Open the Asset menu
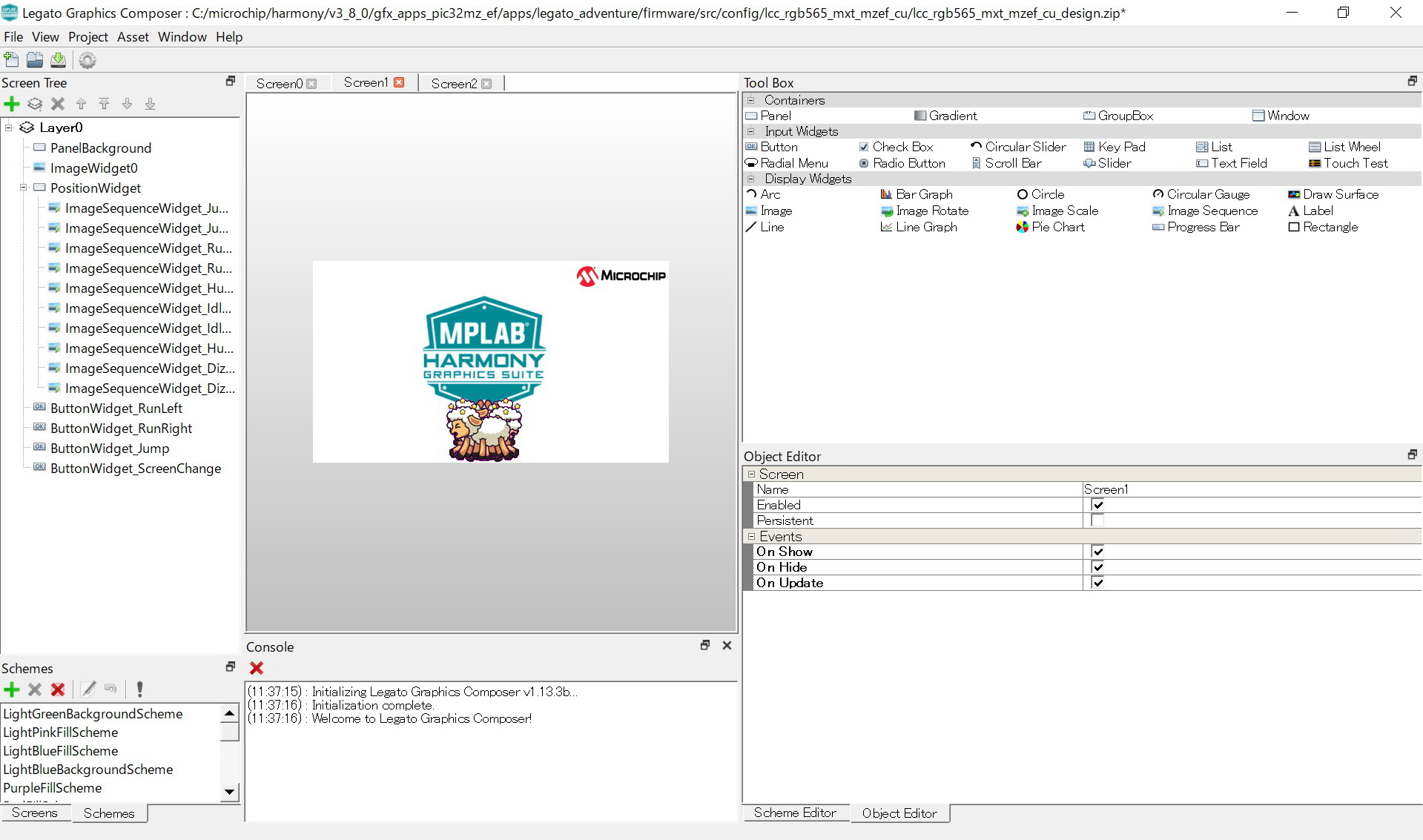Viewport: 1423px width, 840px height. 133,37
